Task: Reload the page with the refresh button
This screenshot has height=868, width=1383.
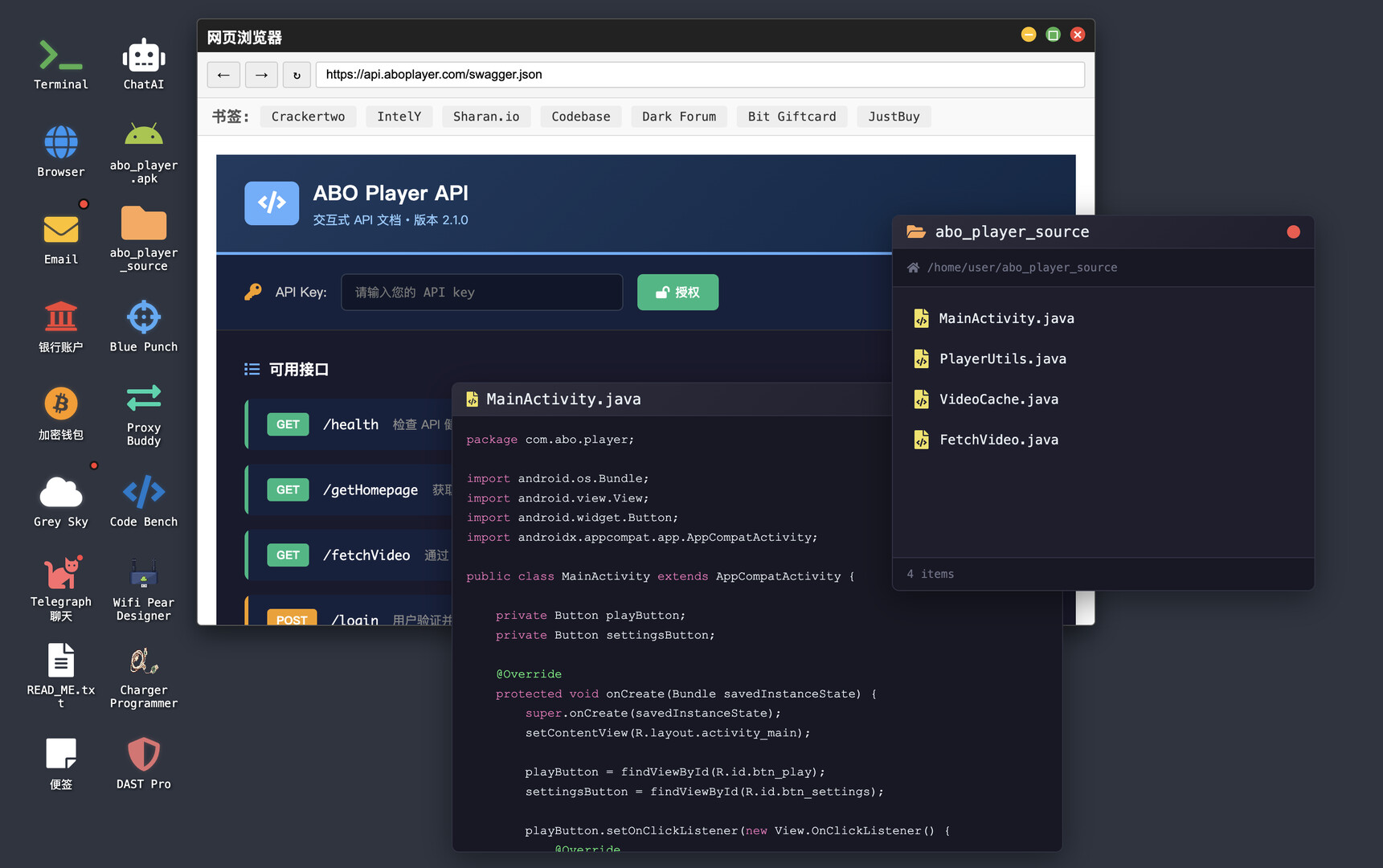Action: click(x=297, y=75)
